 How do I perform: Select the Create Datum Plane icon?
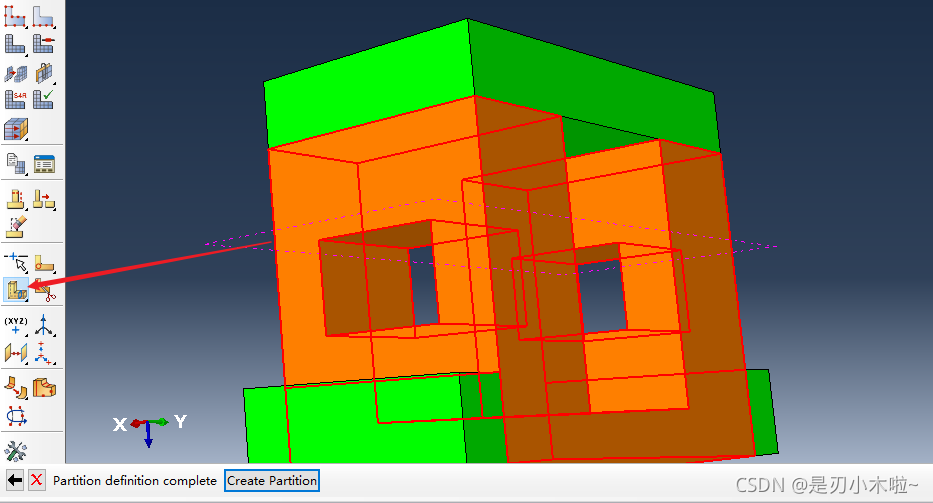15,352
